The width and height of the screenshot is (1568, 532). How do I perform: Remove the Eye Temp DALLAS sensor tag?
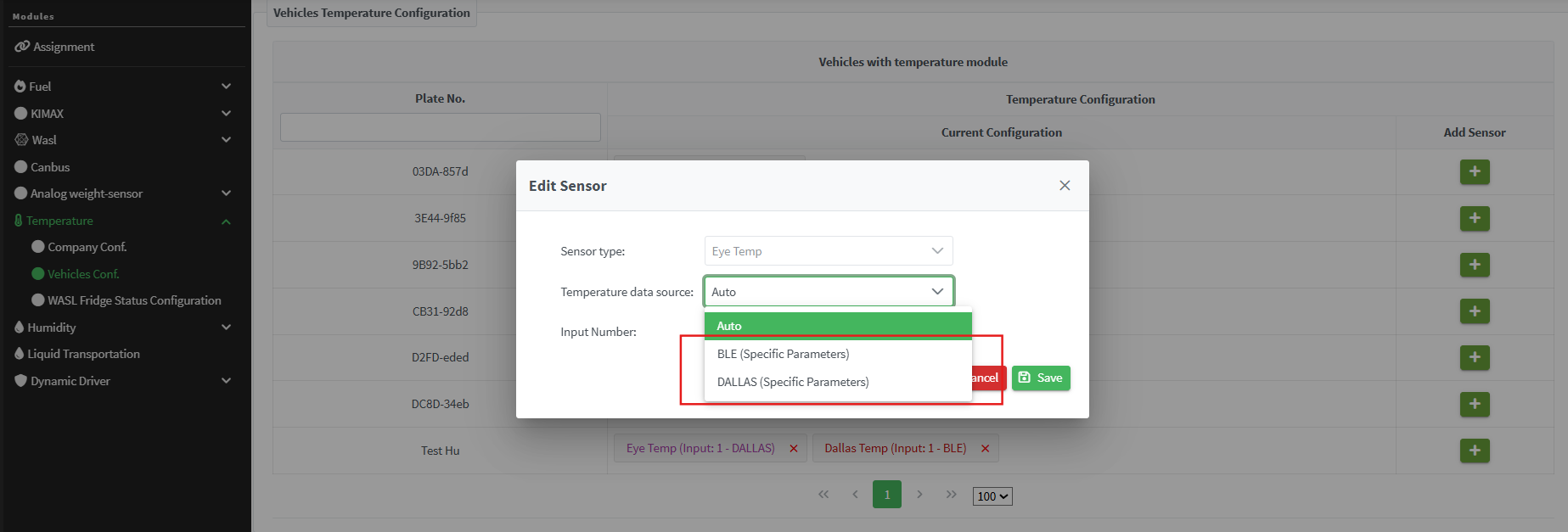pos(794,449)
